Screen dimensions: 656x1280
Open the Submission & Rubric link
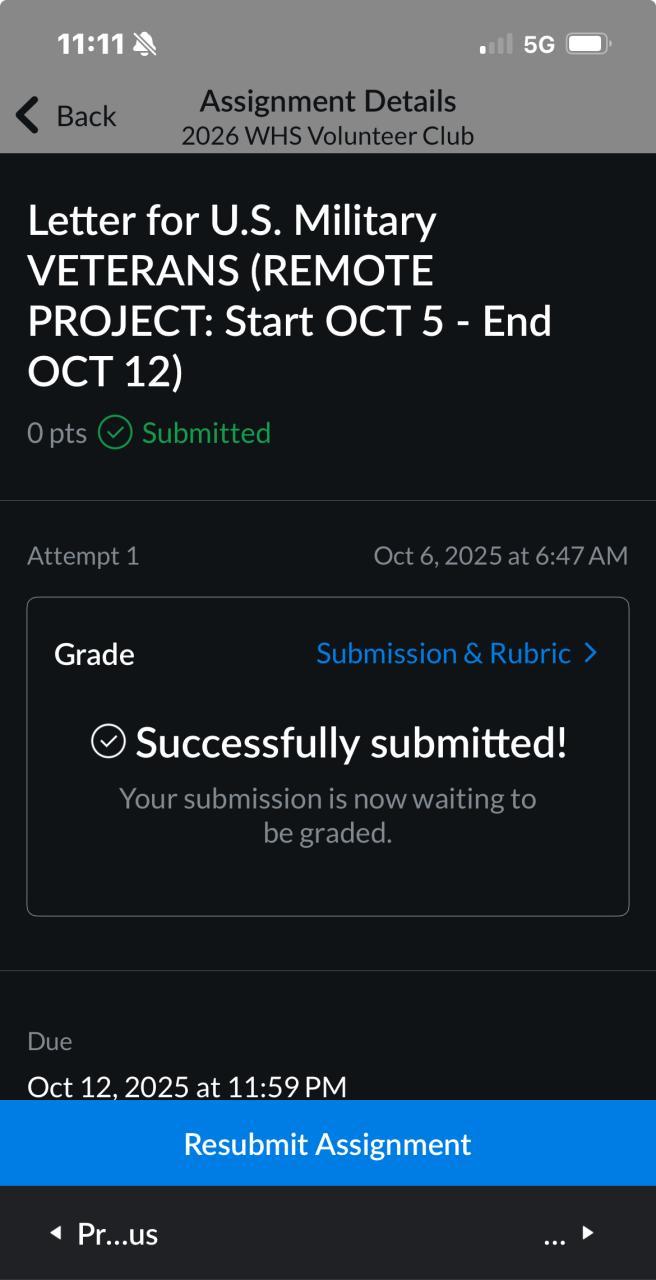[443, 653]
